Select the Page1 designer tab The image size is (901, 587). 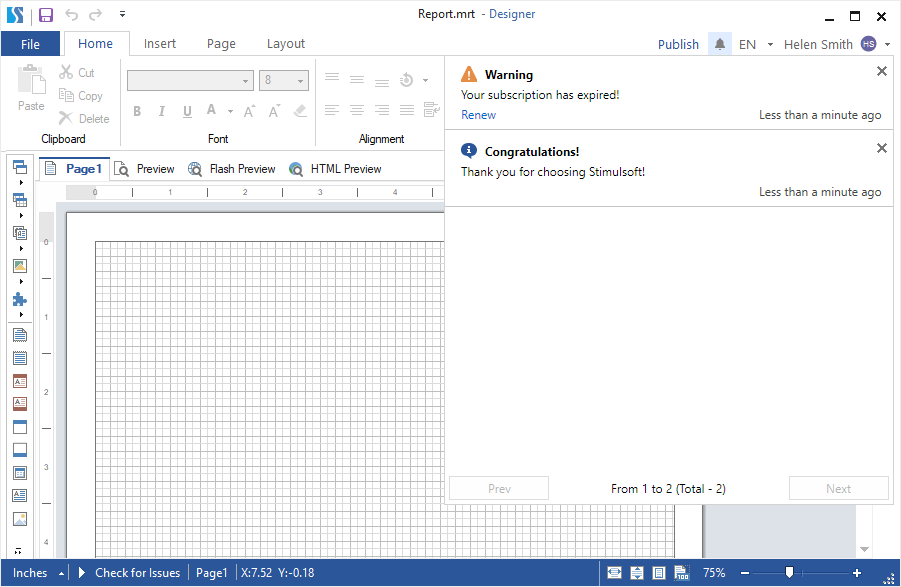pos(74,169)
